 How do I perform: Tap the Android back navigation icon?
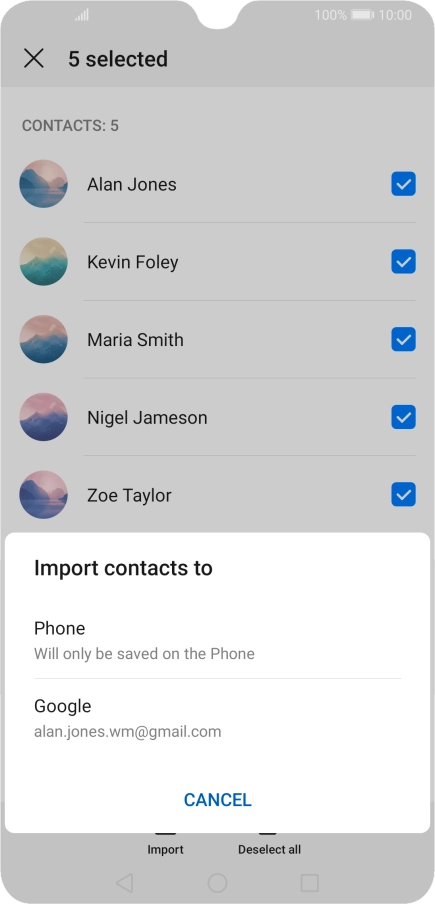(x=124, y=883)
